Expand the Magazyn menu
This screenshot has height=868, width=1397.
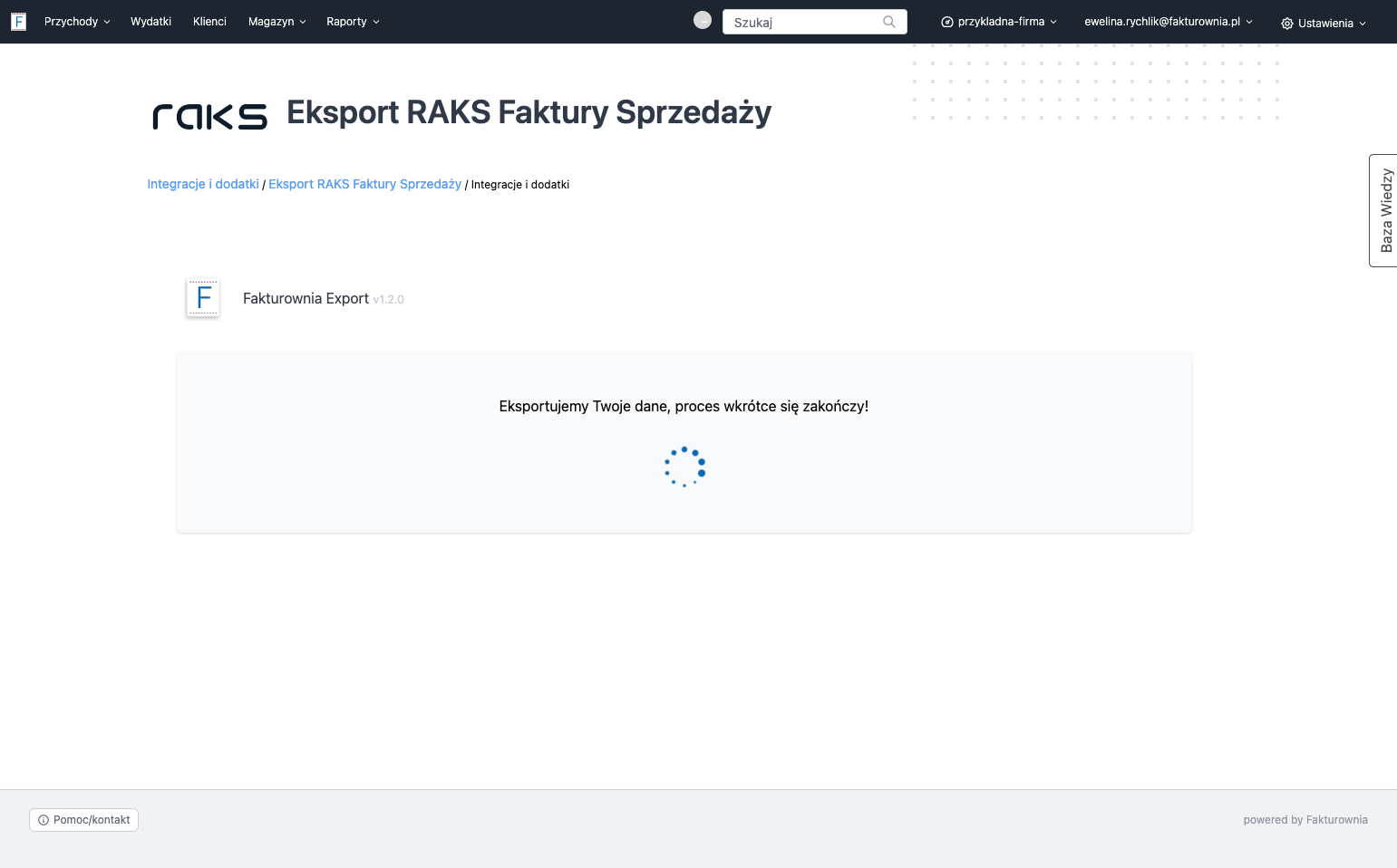277,22
